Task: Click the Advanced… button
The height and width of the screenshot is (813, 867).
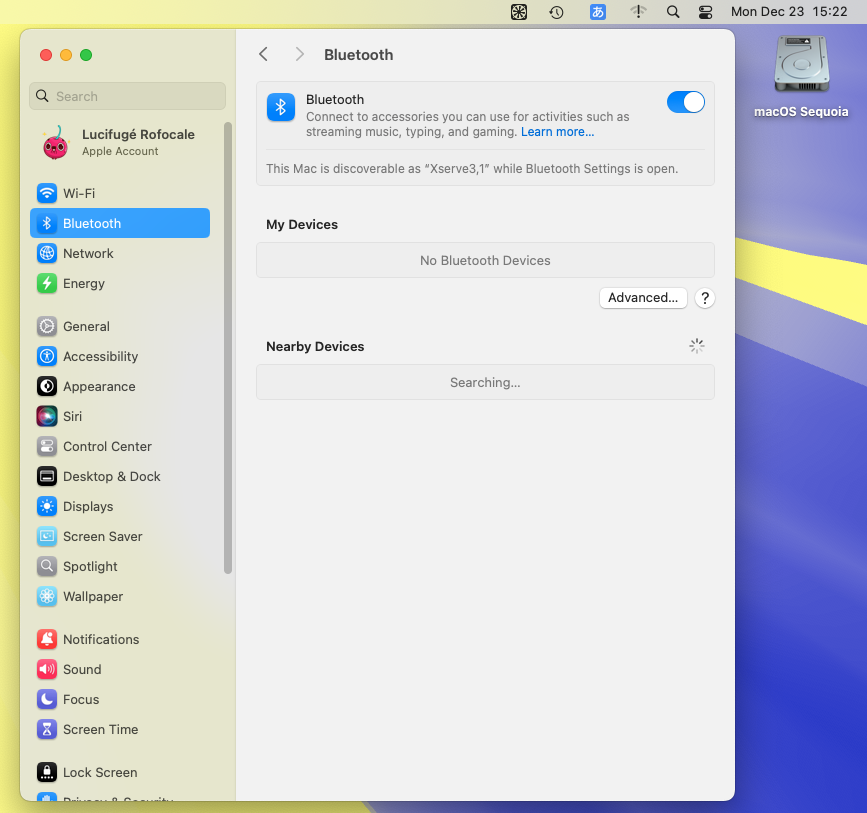Action: [643, 298]
